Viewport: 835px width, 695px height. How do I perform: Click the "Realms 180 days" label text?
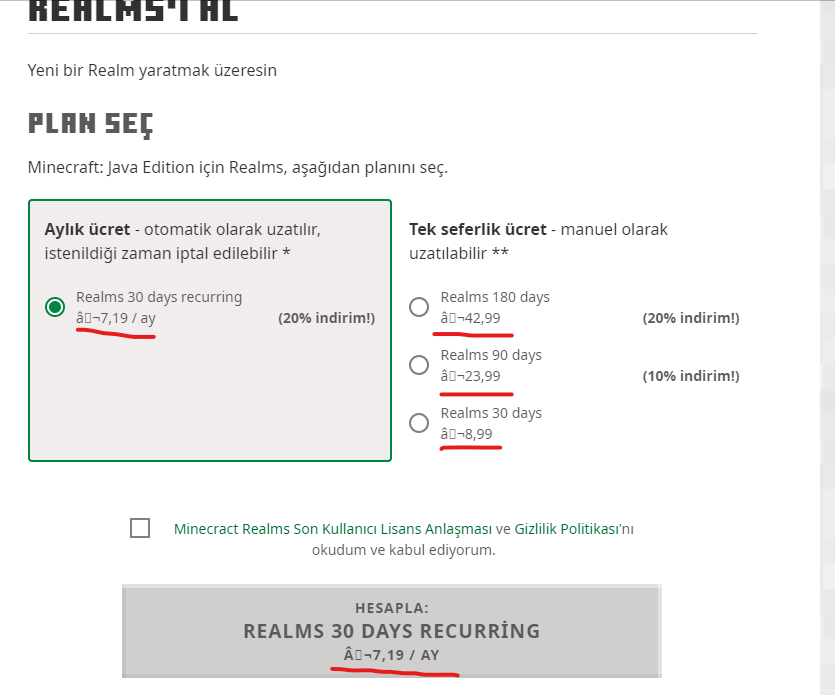(495, 297)
